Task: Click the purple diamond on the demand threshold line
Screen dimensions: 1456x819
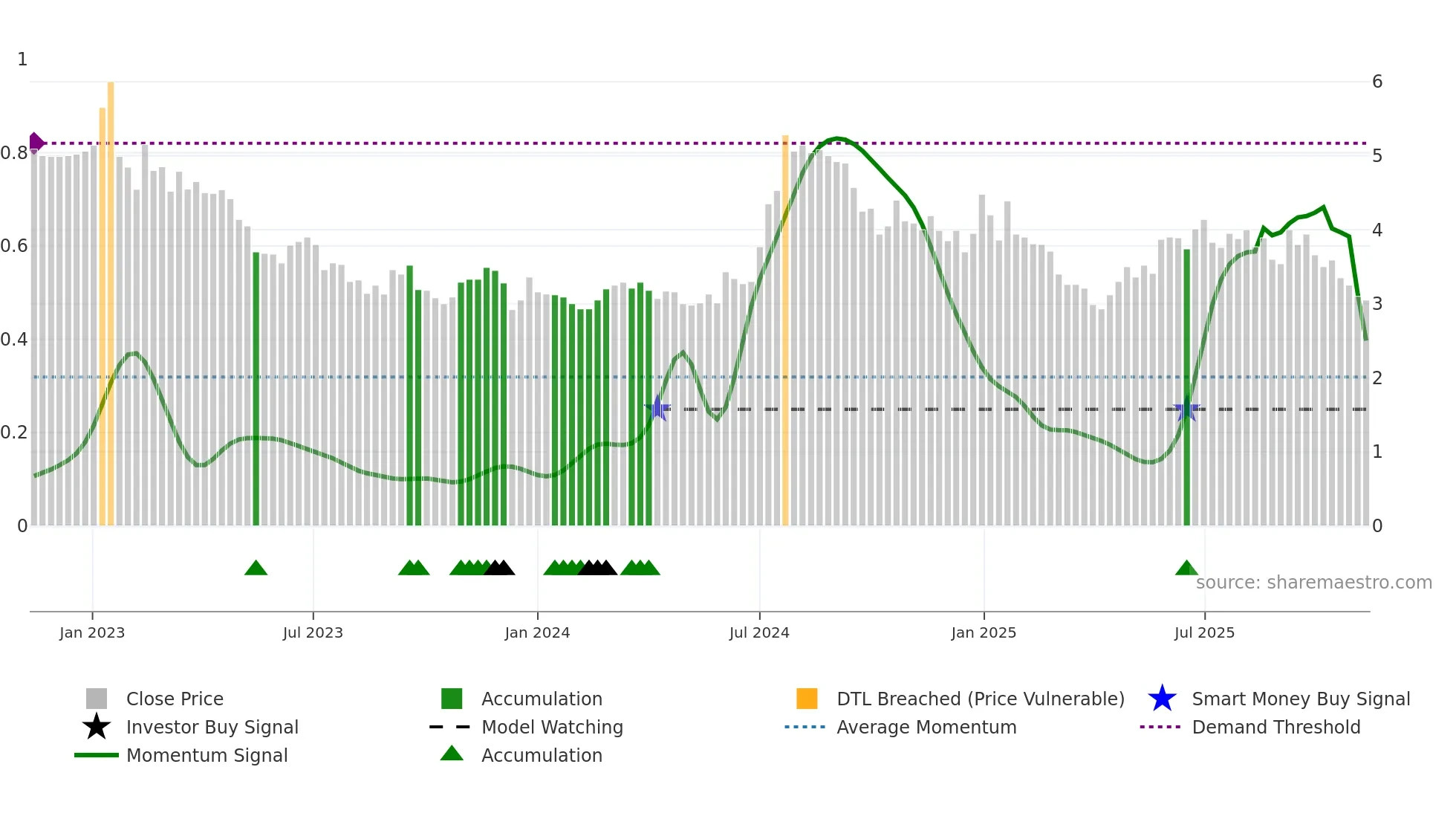Action: (36, 143)
